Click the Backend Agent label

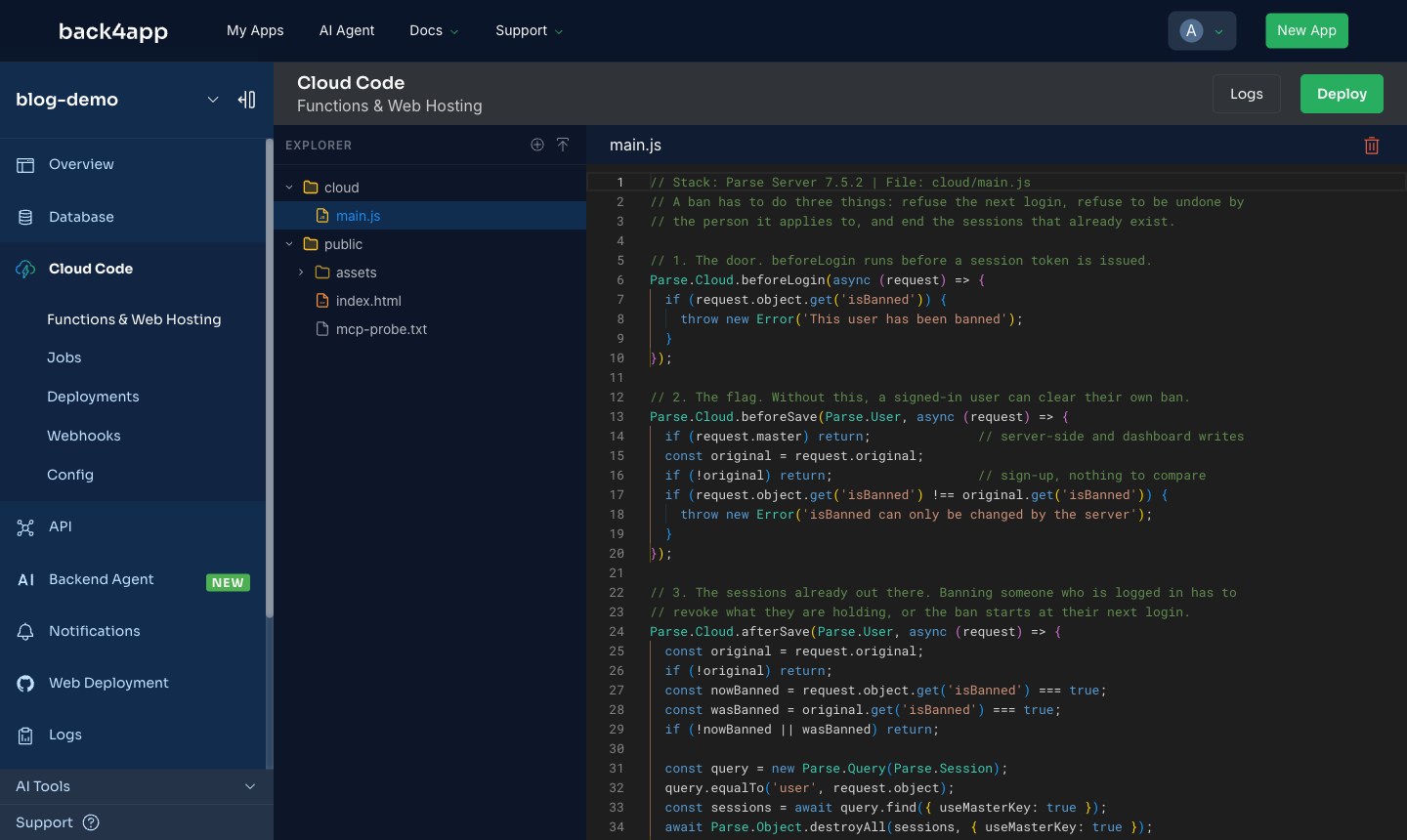(x=101, y=579)
